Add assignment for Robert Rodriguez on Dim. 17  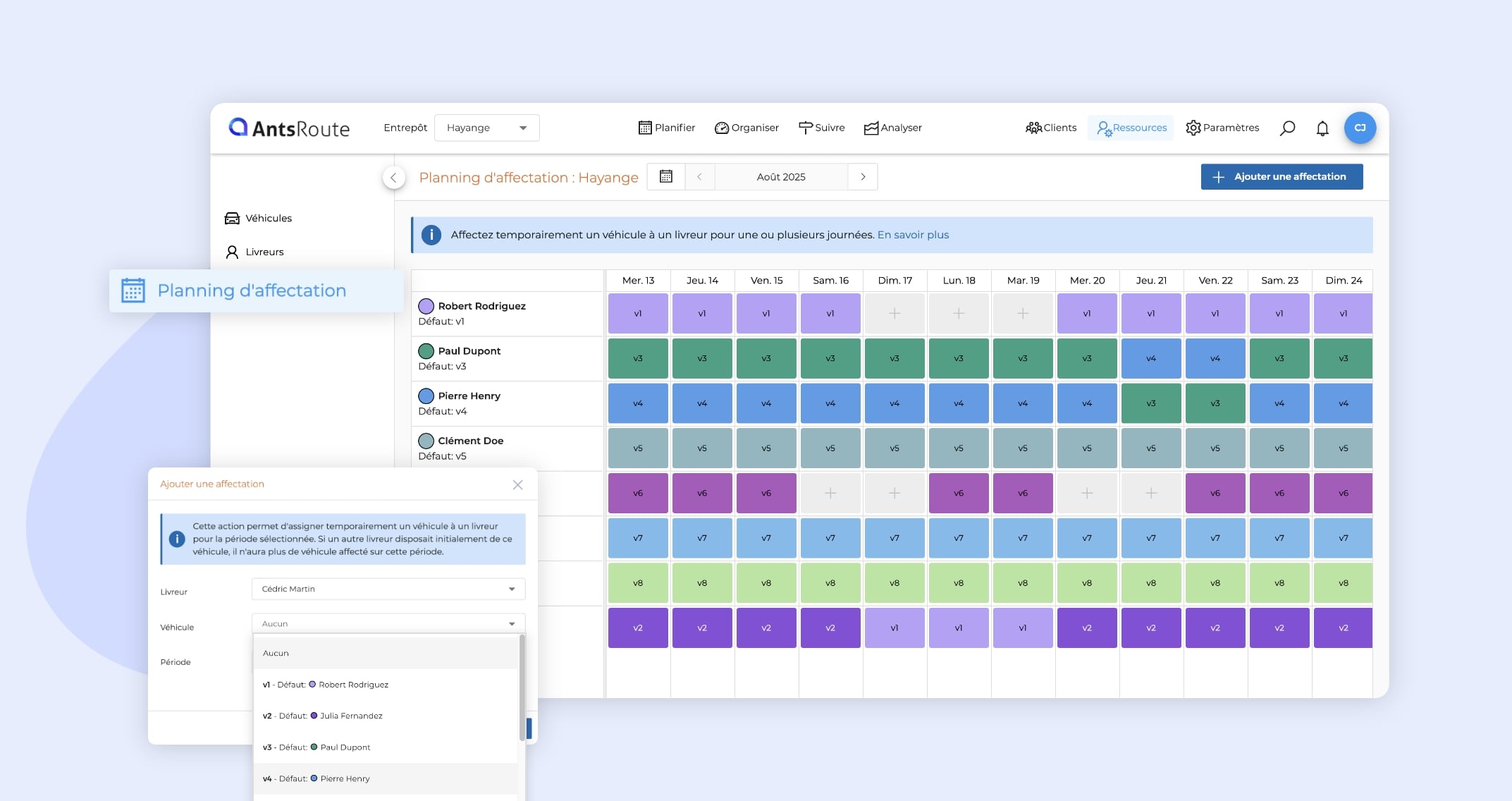coord(895,313)
